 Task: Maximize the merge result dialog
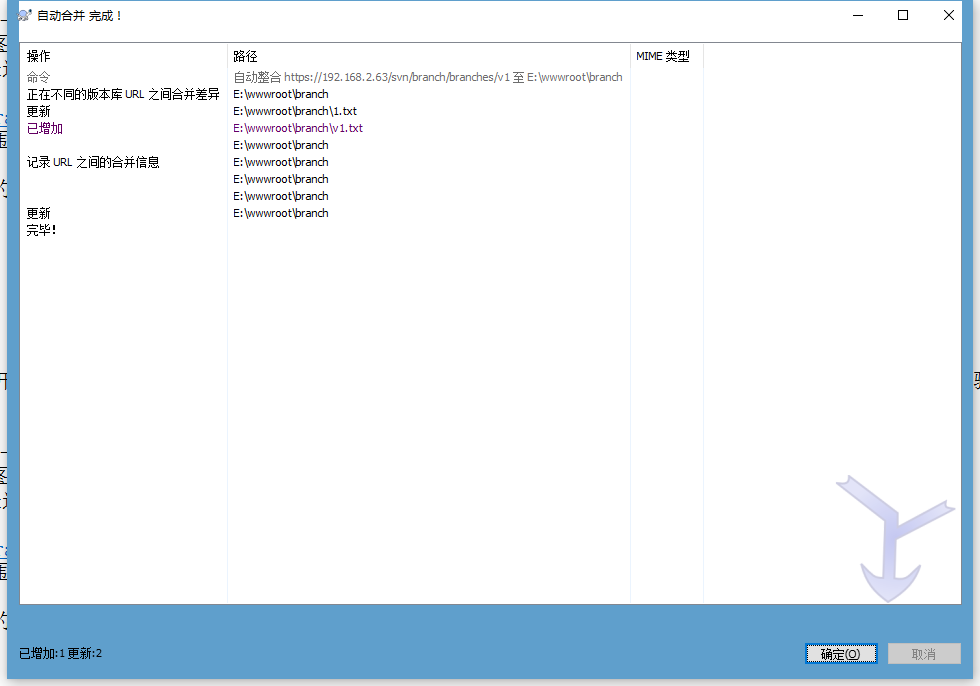903,15
